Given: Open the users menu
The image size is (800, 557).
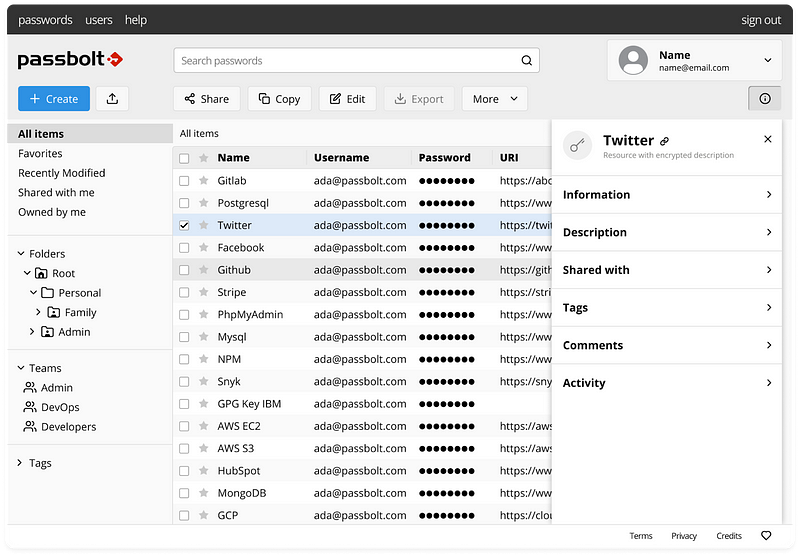Looking at the screenshot, I should 98,20.
